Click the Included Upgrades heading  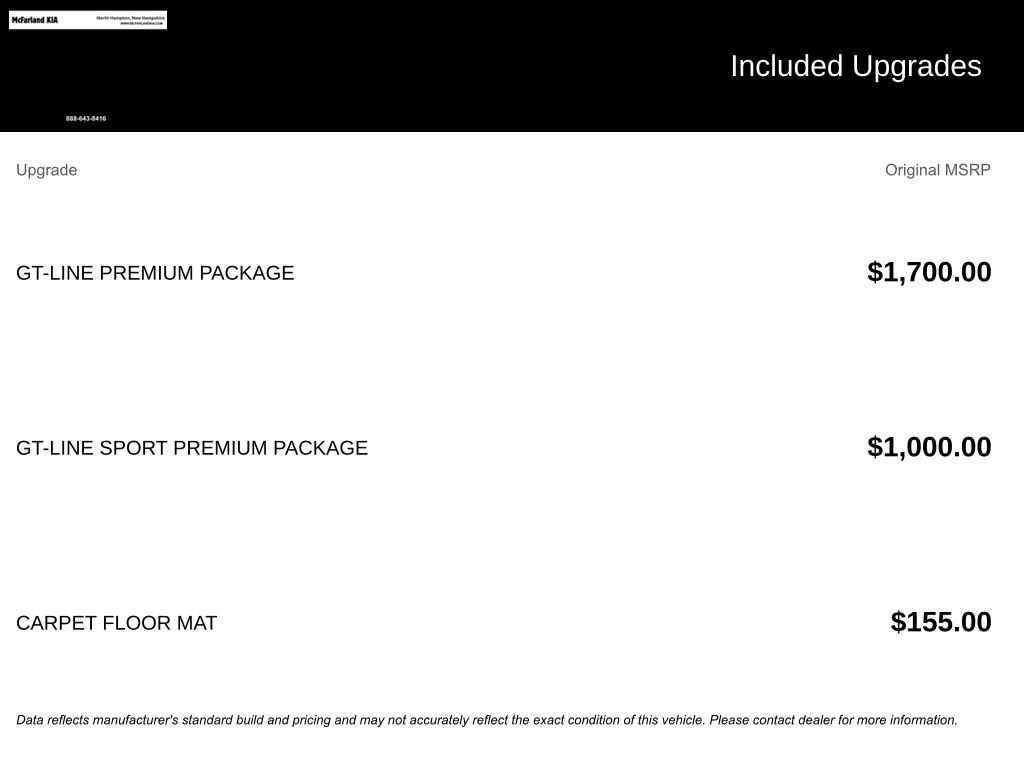[855, 66]
